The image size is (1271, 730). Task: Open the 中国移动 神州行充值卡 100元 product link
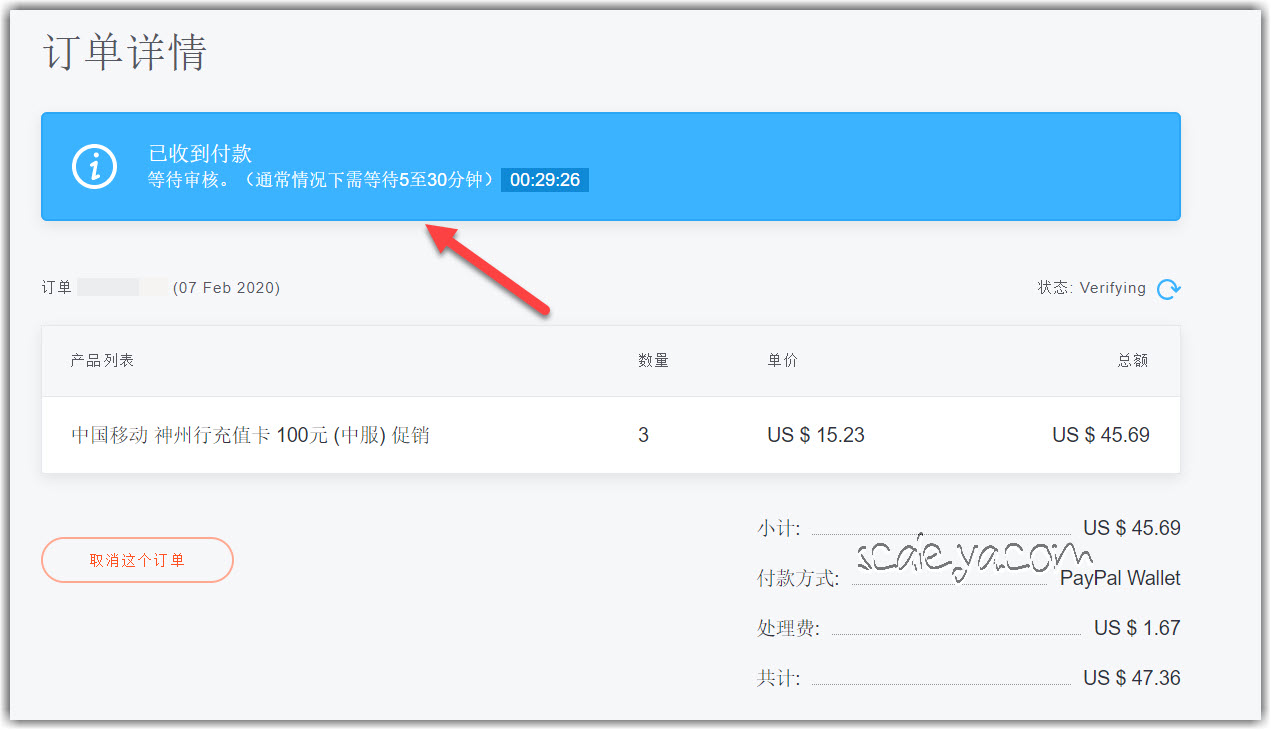click(x=250, y=435)
